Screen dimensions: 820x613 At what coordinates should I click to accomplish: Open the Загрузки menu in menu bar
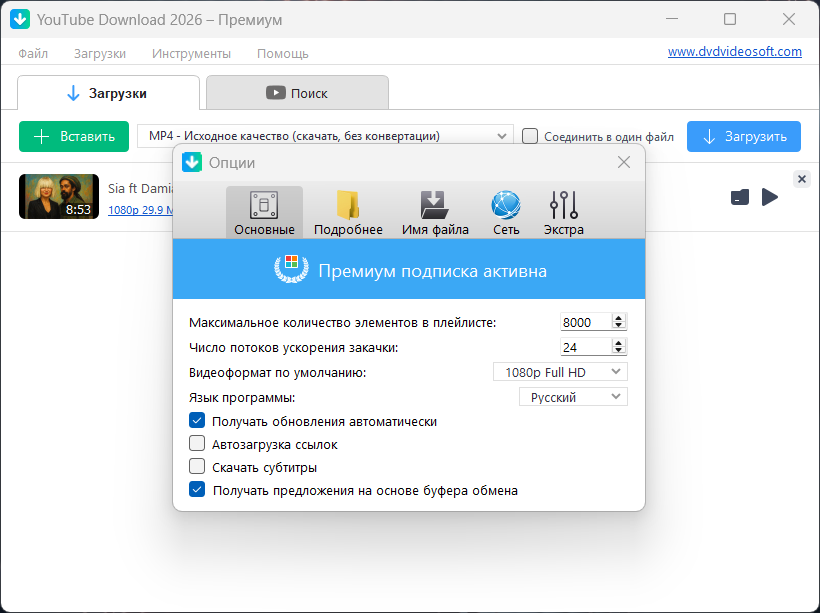[100, 53]
